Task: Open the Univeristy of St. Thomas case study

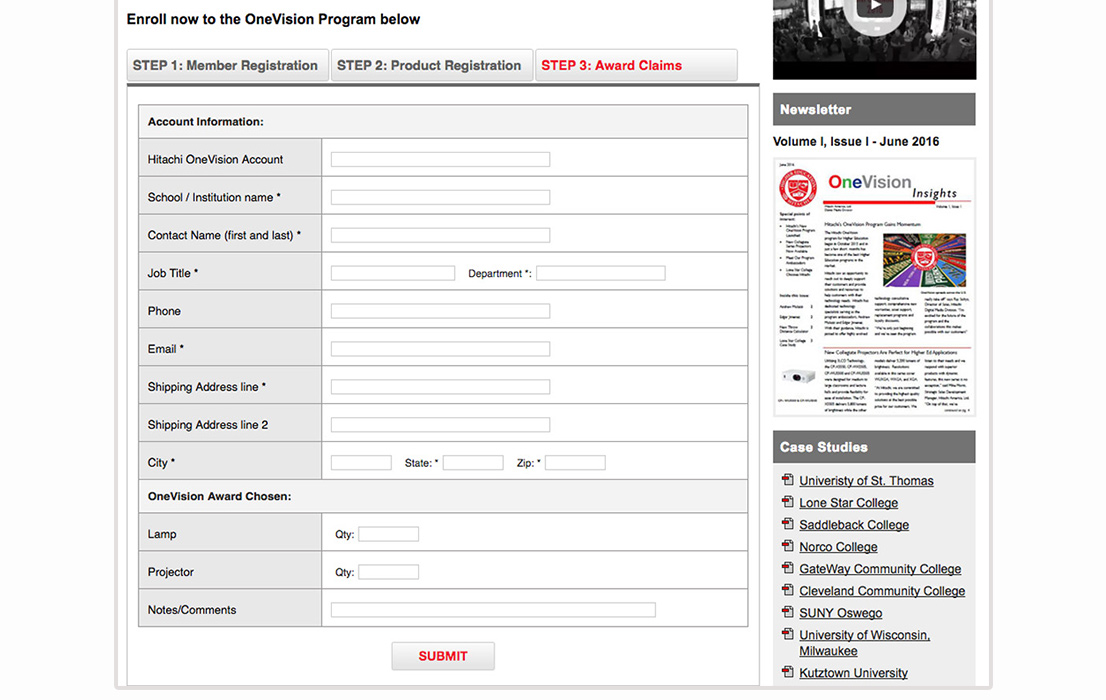Action: pyautogui.click(x=866, y=481)
